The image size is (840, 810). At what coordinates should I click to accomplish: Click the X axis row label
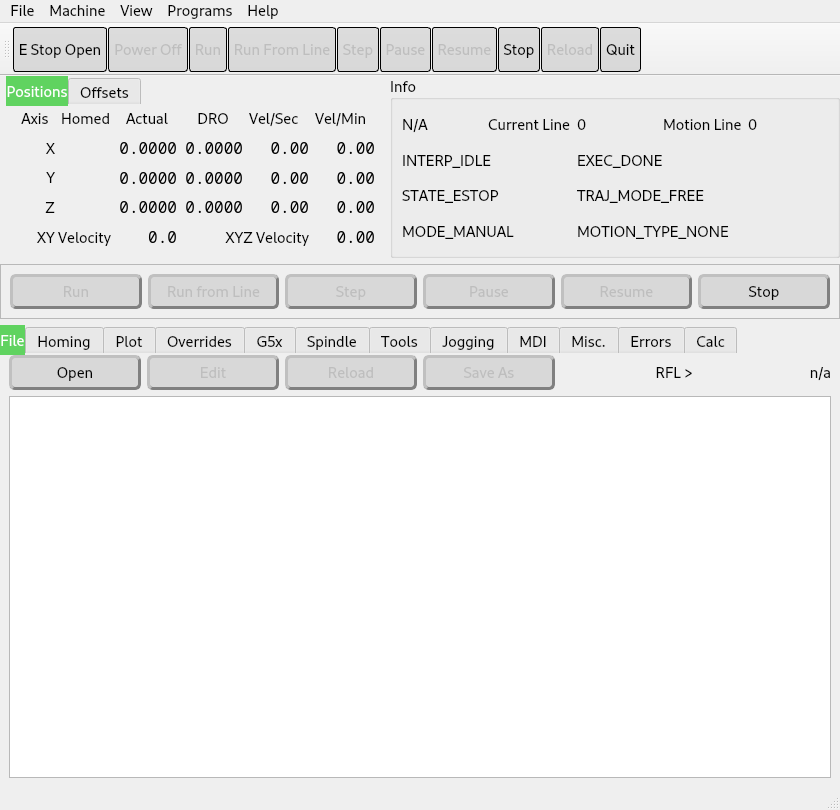click(50, 149)
